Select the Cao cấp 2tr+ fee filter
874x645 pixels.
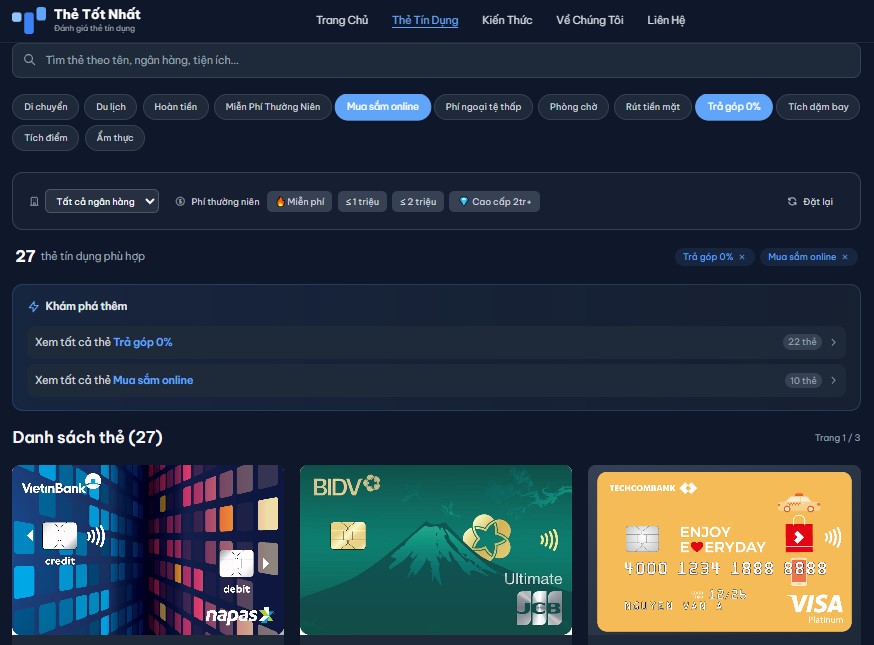click(x=494, y=201)
